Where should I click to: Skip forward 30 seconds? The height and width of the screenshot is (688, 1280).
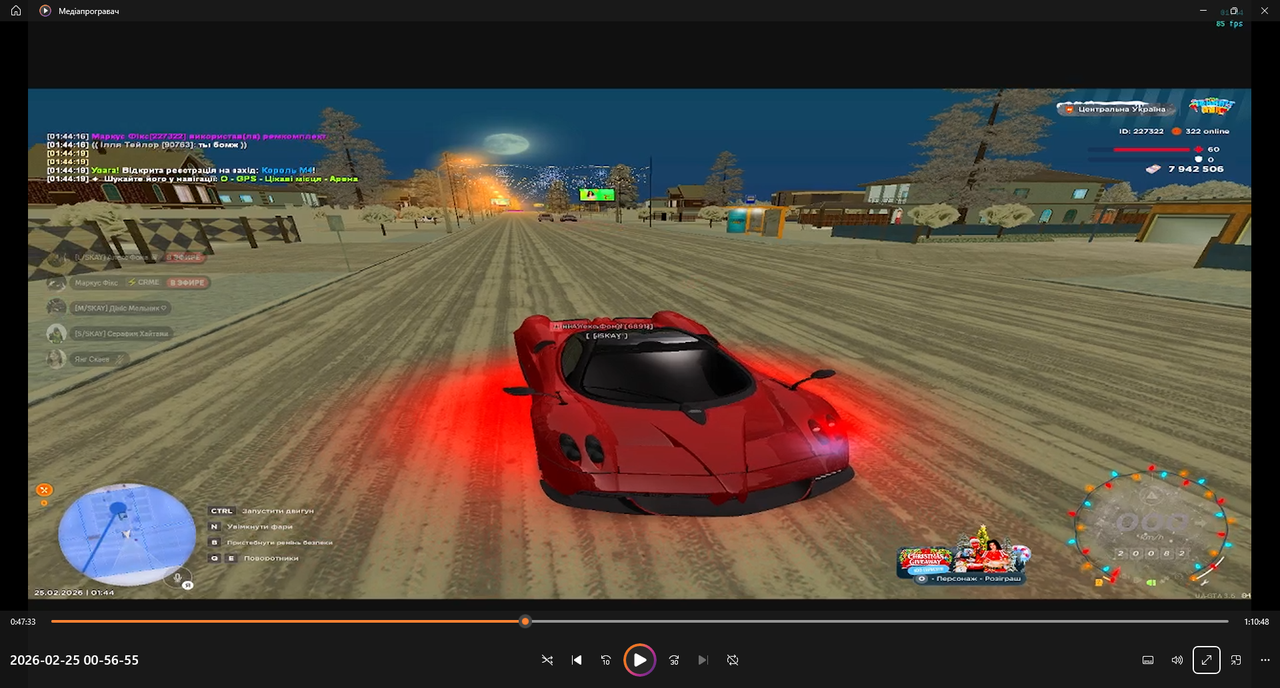(674, 660)
